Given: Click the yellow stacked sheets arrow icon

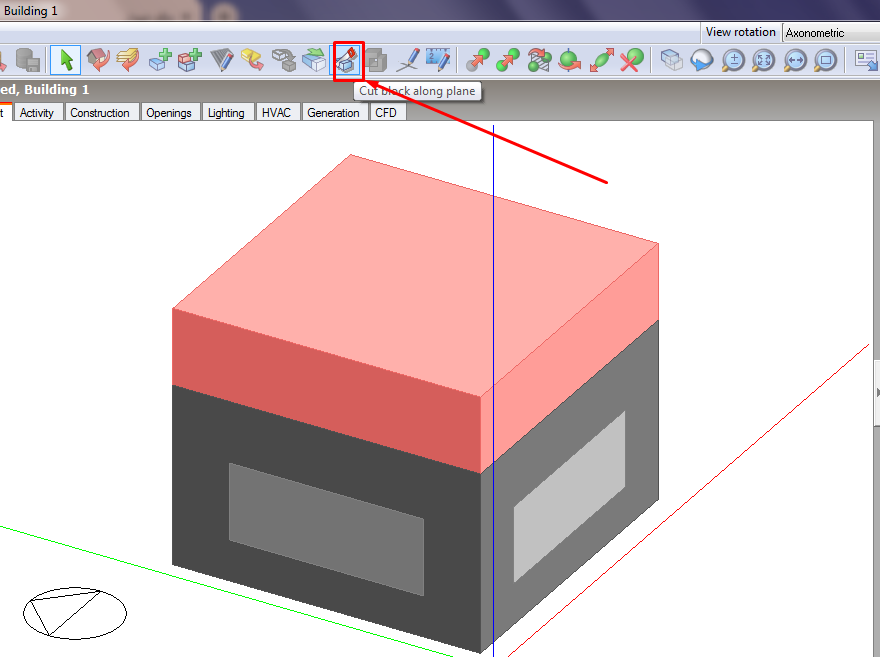Looking at the screenshot, I should click(128, 60).
